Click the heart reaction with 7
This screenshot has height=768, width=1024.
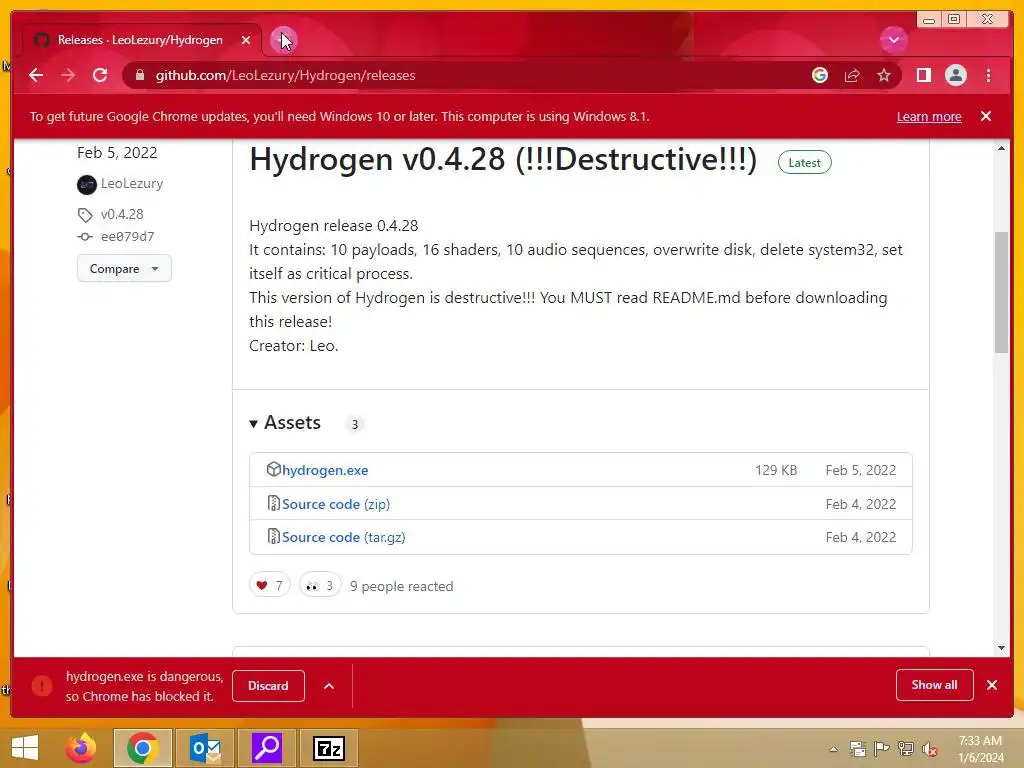point(269,585)
